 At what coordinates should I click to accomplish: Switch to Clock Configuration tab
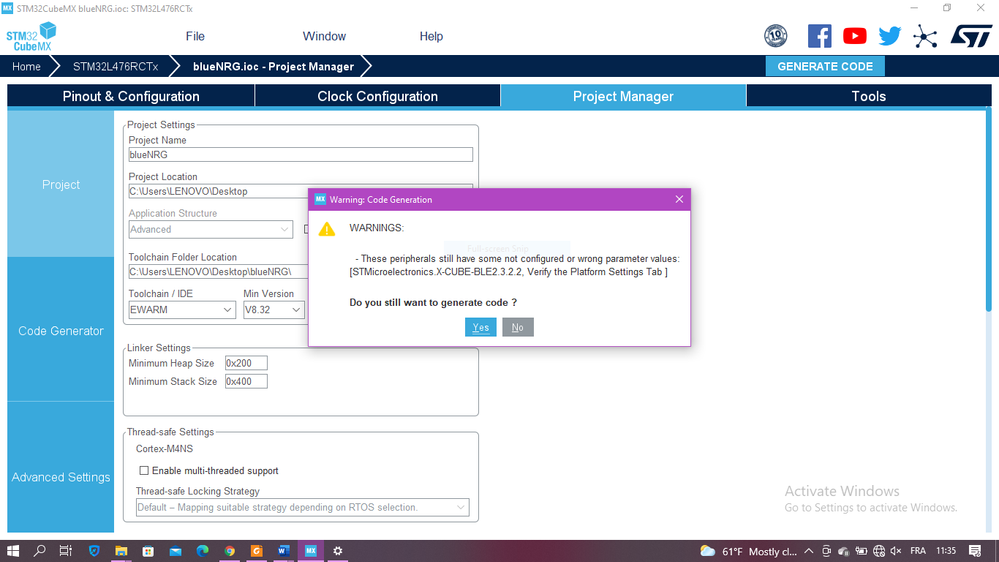(378, 96)
